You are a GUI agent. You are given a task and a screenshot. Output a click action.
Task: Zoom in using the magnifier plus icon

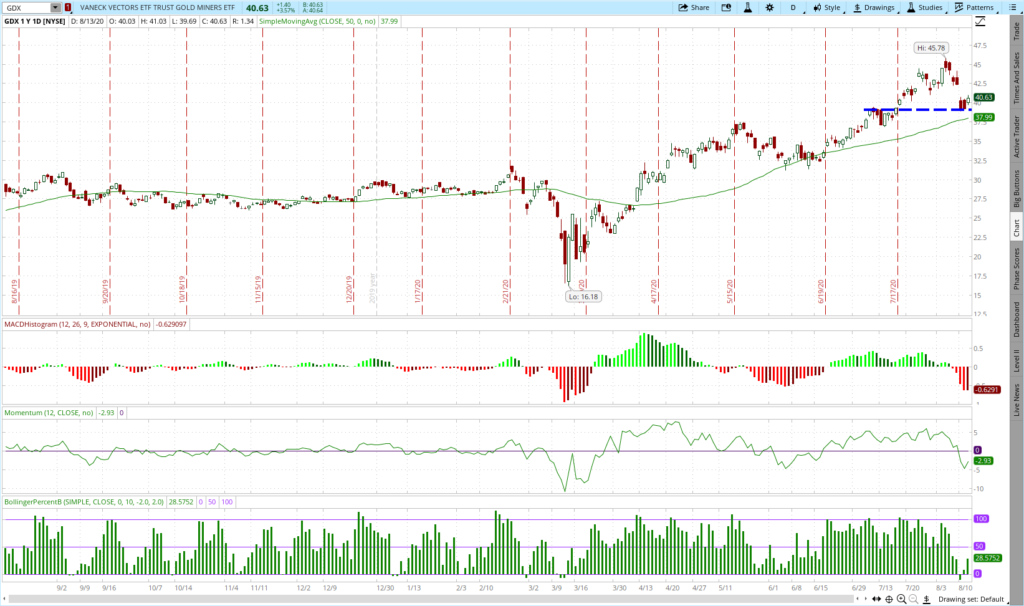click(901, 599)
